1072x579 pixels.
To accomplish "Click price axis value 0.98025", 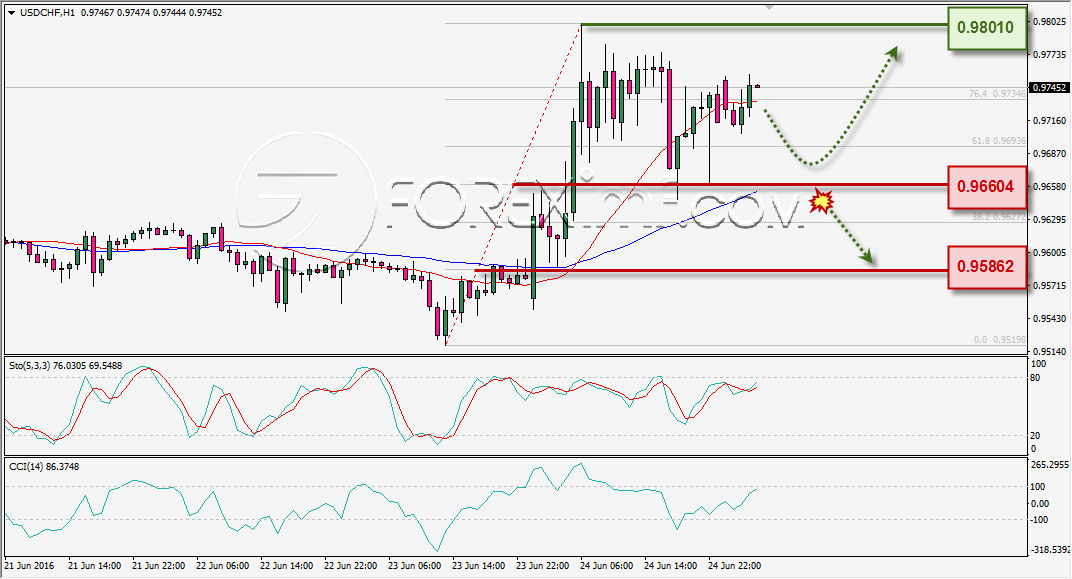I will coord(1049,22).
